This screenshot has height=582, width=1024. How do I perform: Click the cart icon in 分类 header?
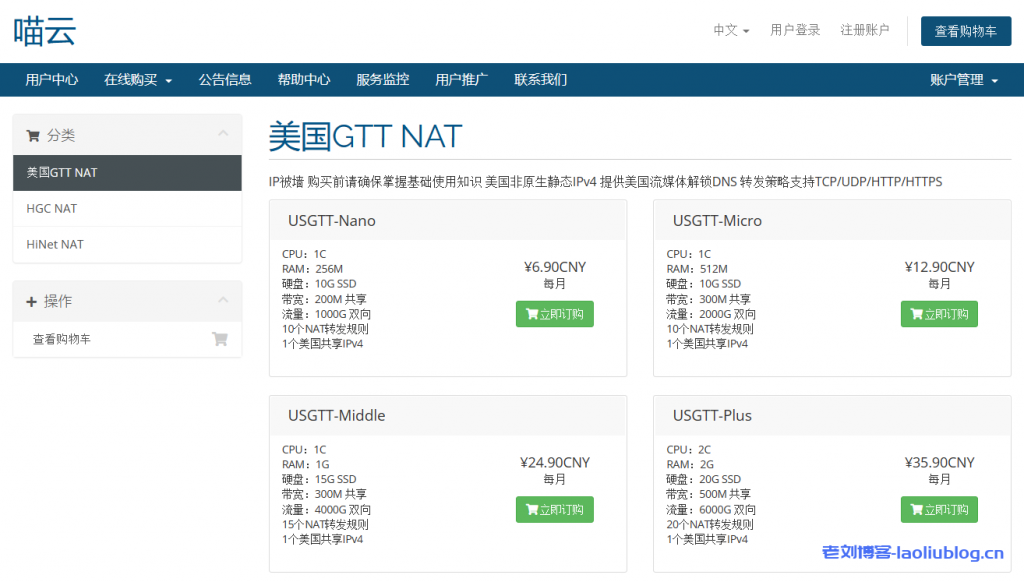tap(33, 135)
